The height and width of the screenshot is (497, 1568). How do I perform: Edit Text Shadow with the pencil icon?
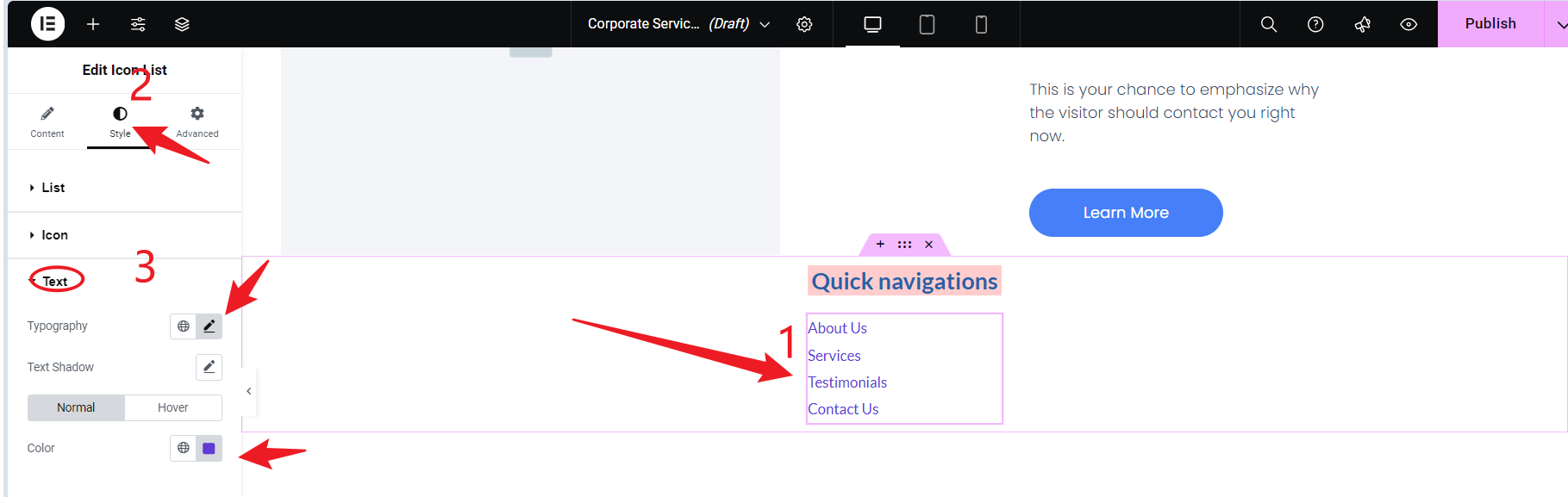(209, 367)
